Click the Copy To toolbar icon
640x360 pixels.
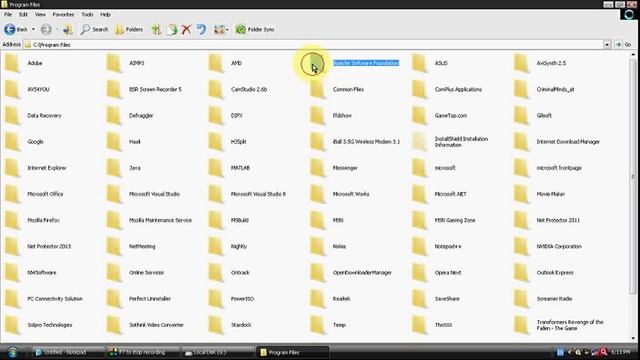[x=172, y=29]
